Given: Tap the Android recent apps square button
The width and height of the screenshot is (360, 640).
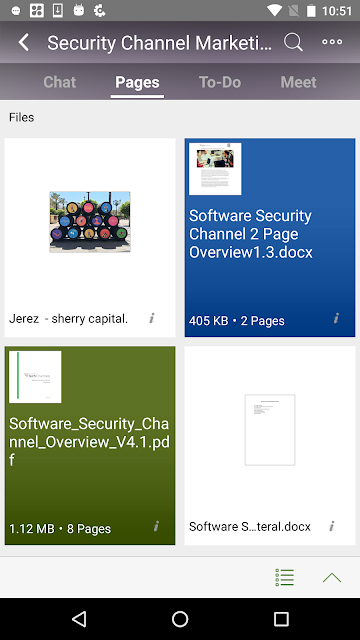Looking at the screenshot, I should click(281, 619).
